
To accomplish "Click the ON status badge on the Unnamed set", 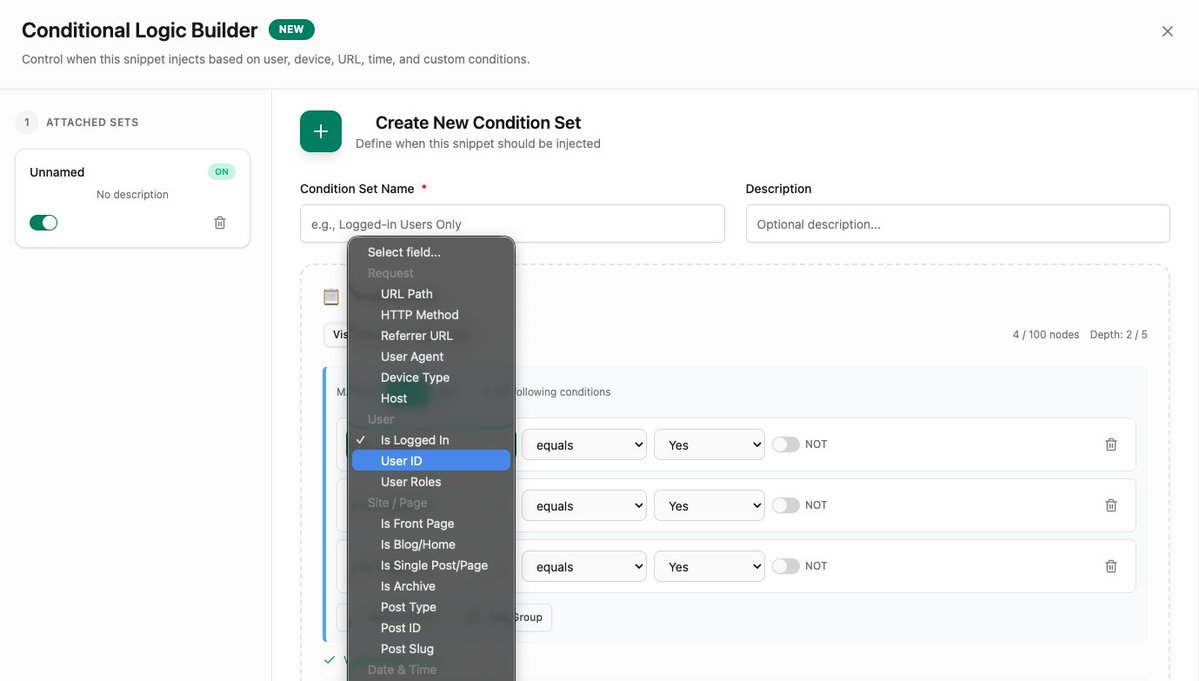I will pyautogui.click(x=221, y=171).
